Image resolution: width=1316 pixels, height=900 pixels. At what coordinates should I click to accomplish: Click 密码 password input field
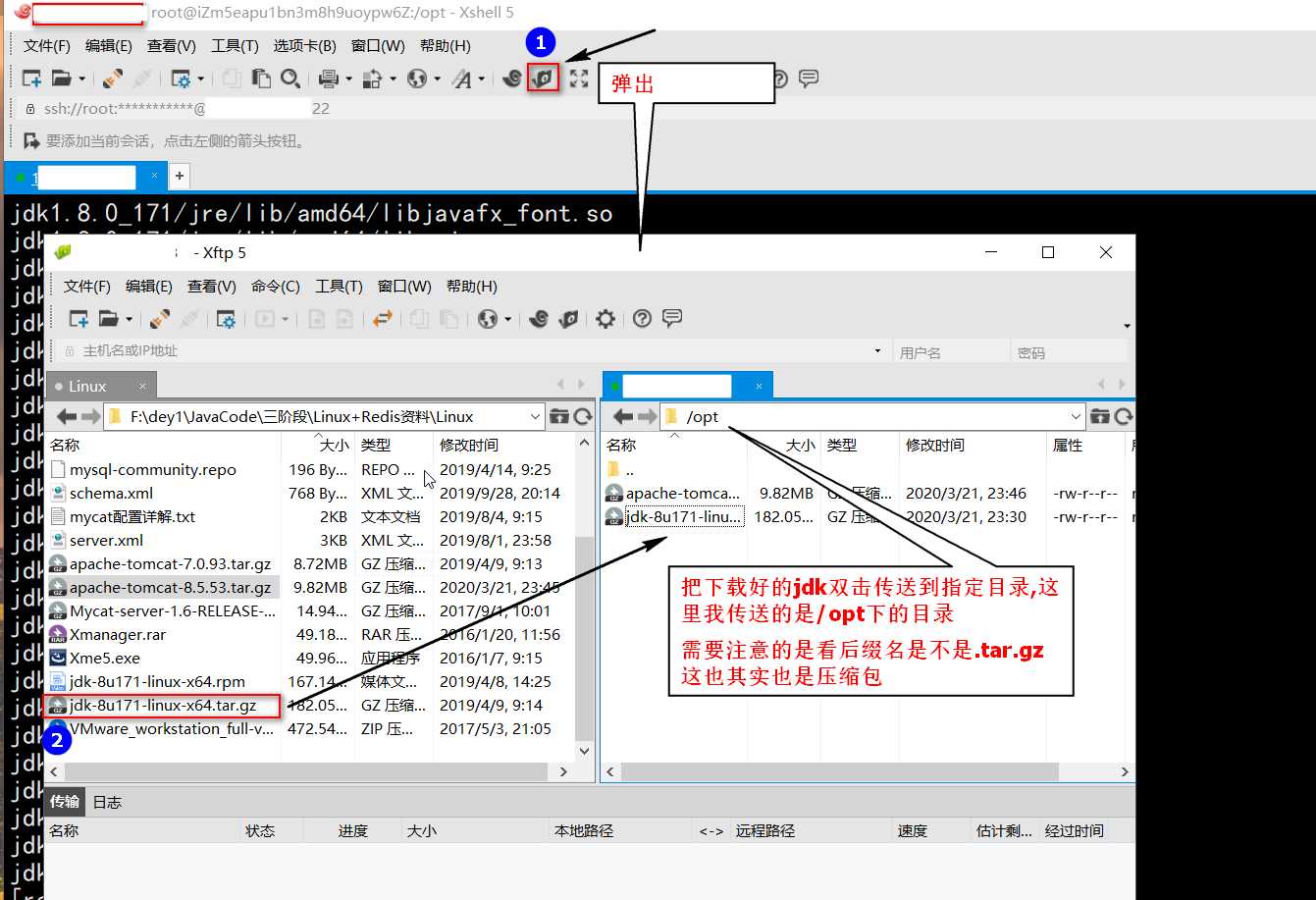coord(1070,351)
